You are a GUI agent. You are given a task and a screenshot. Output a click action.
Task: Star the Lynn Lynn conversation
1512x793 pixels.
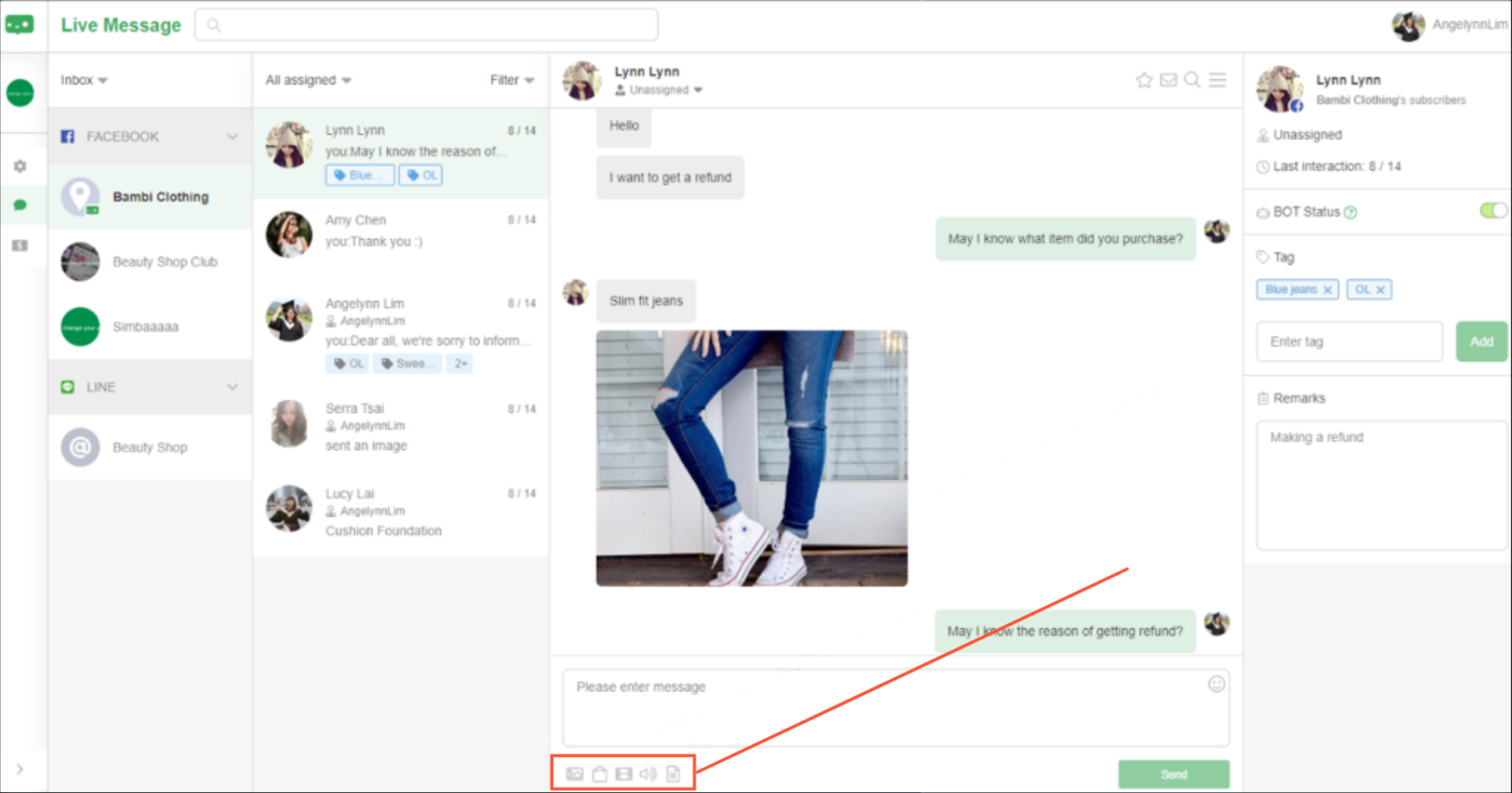(x=1144, y=80)
